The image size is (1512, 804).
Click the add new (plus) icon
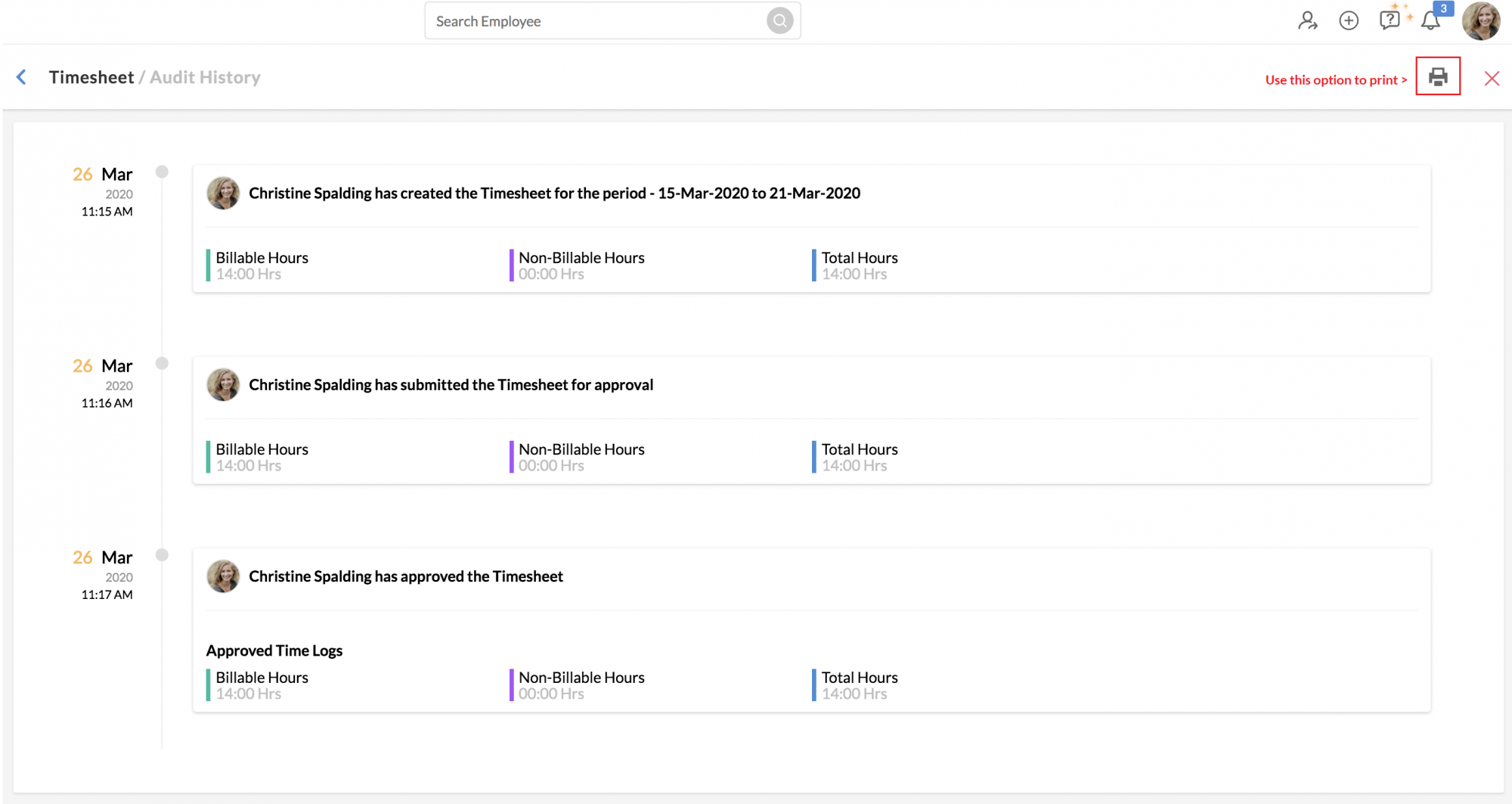pos(1349,20)
